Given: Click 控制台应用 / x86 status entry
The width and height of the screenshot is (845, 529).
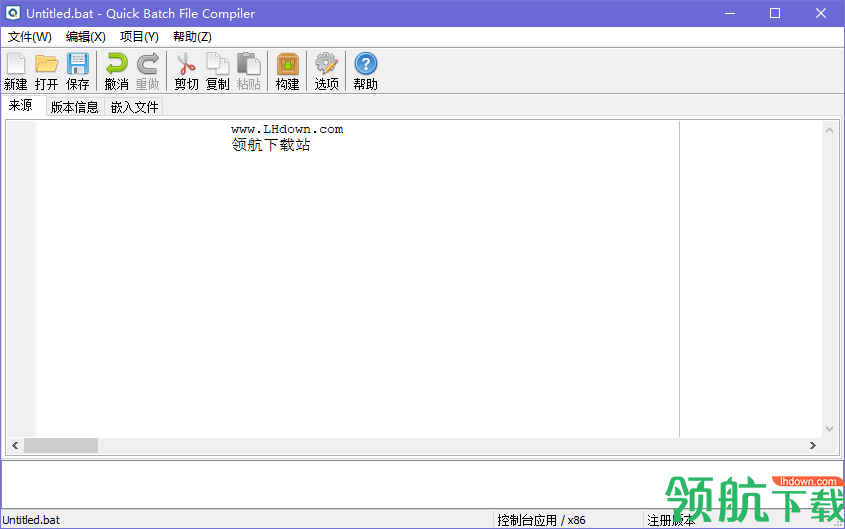Looking at the screenshot, I should pos(541,520).
